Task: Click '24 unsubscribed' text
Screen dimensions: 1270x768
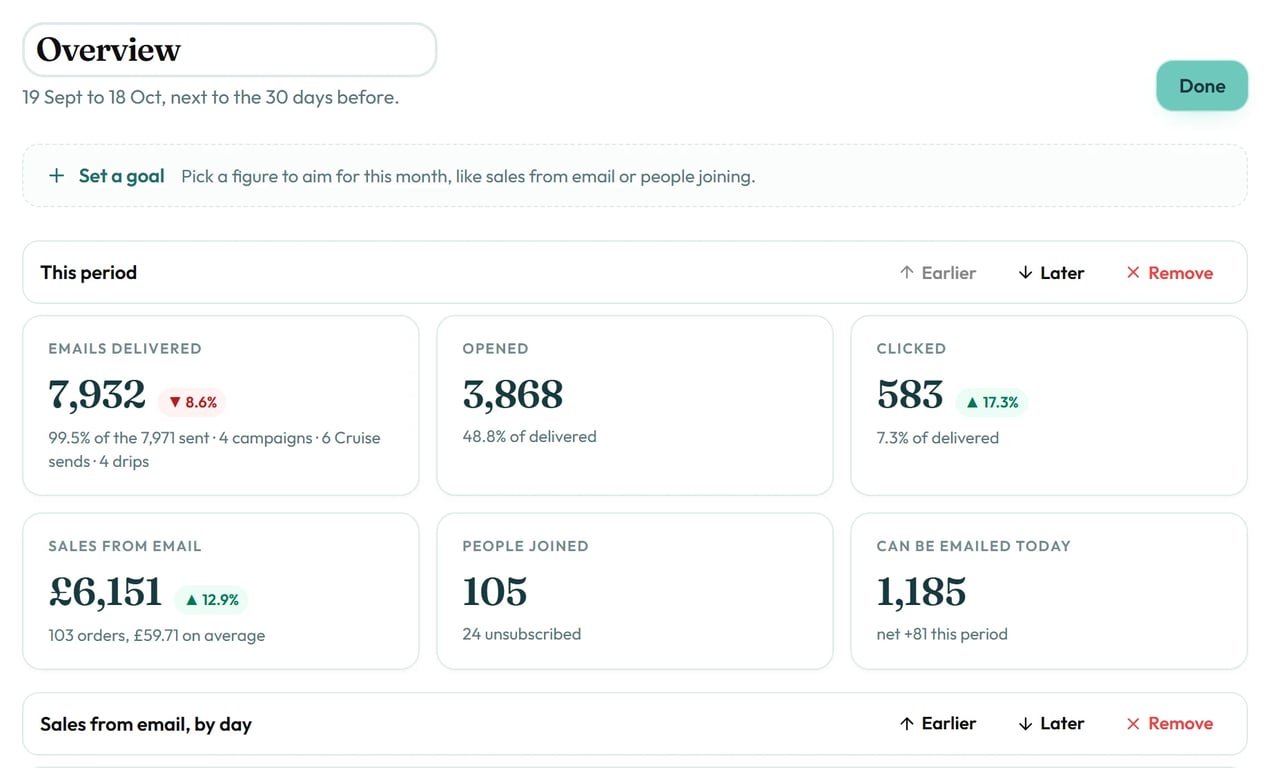Action: pyautogui.click(x=521, y=634)
